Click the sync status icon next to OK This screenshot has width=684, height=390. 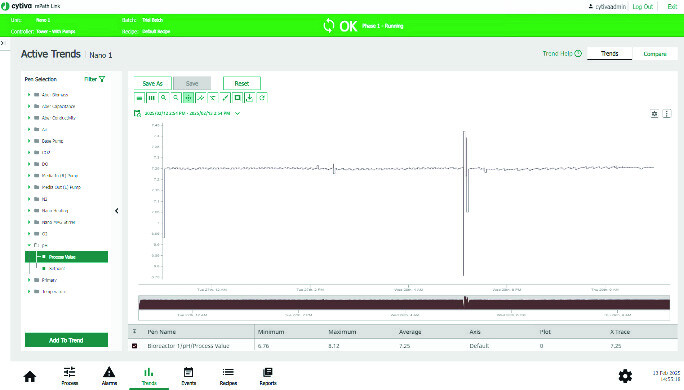coord(329,26)
